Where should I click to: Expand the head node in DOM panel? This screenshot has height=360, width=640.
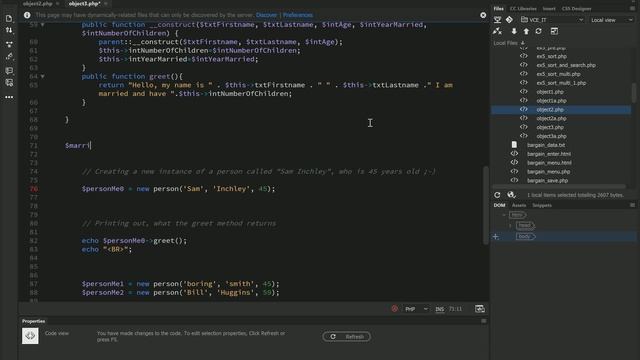[x=510, y=225]
